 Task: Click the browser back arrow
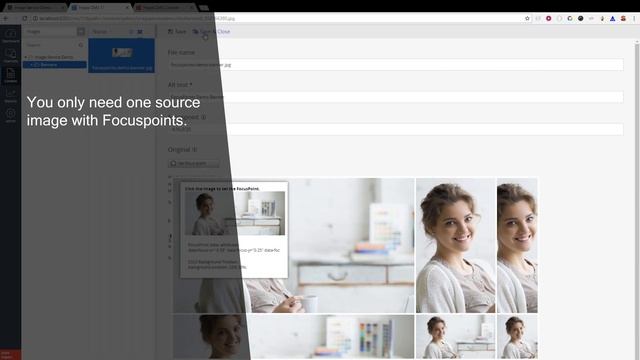6,18
